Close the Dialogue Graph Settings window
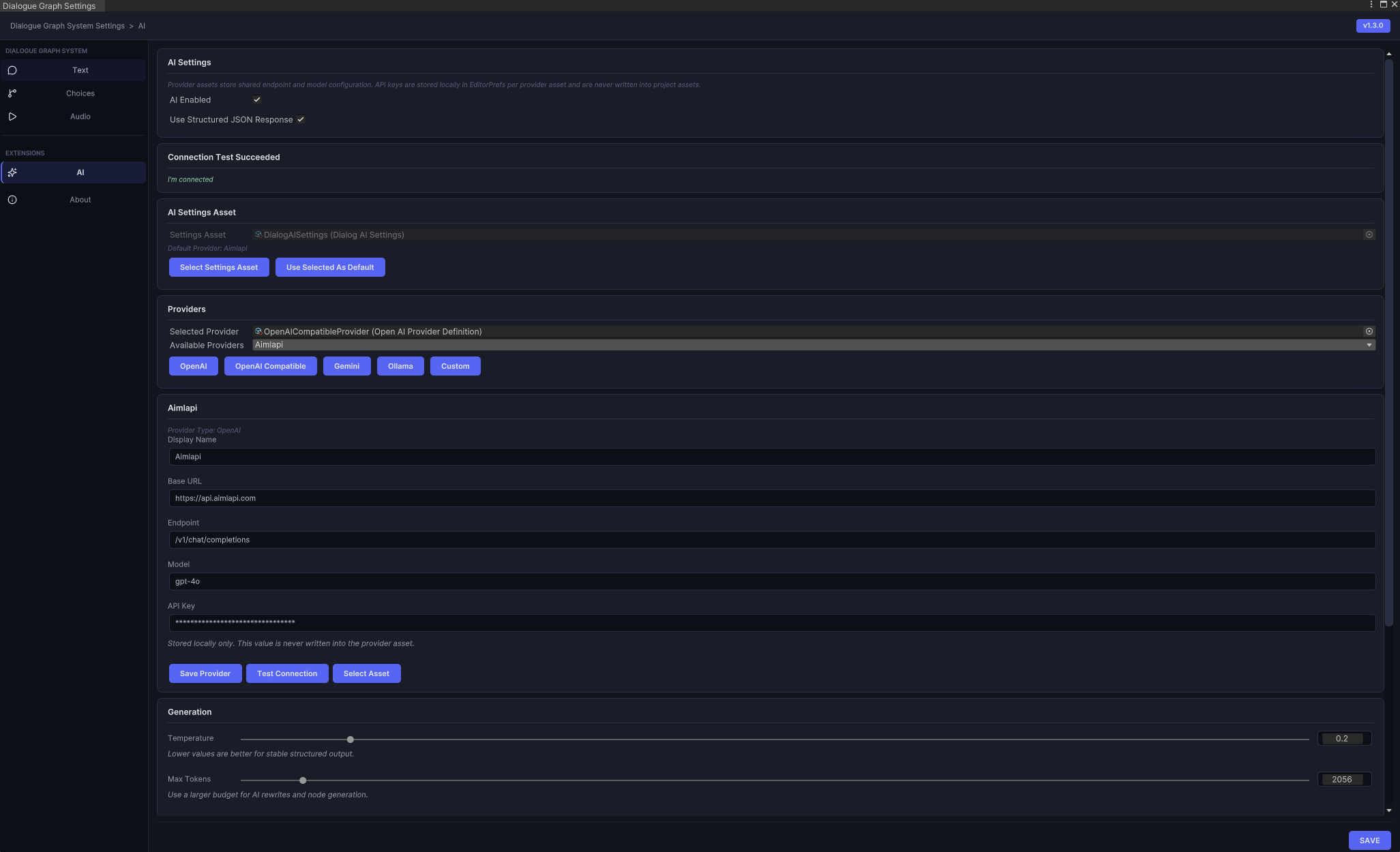 [1395, 4]
